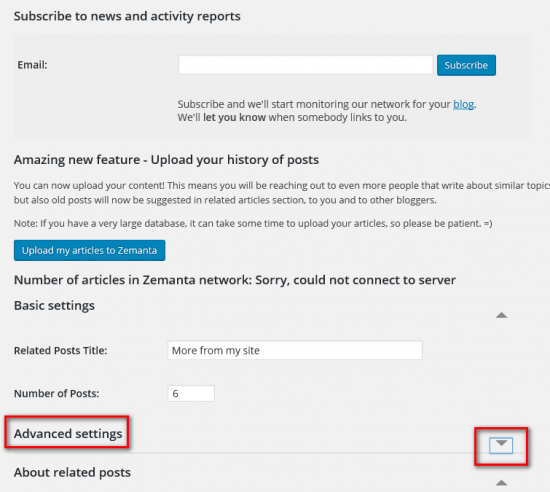Viewport: 550px width, 492px height.
Task: Click the Basic settings heading
Action: coord(54,305)
